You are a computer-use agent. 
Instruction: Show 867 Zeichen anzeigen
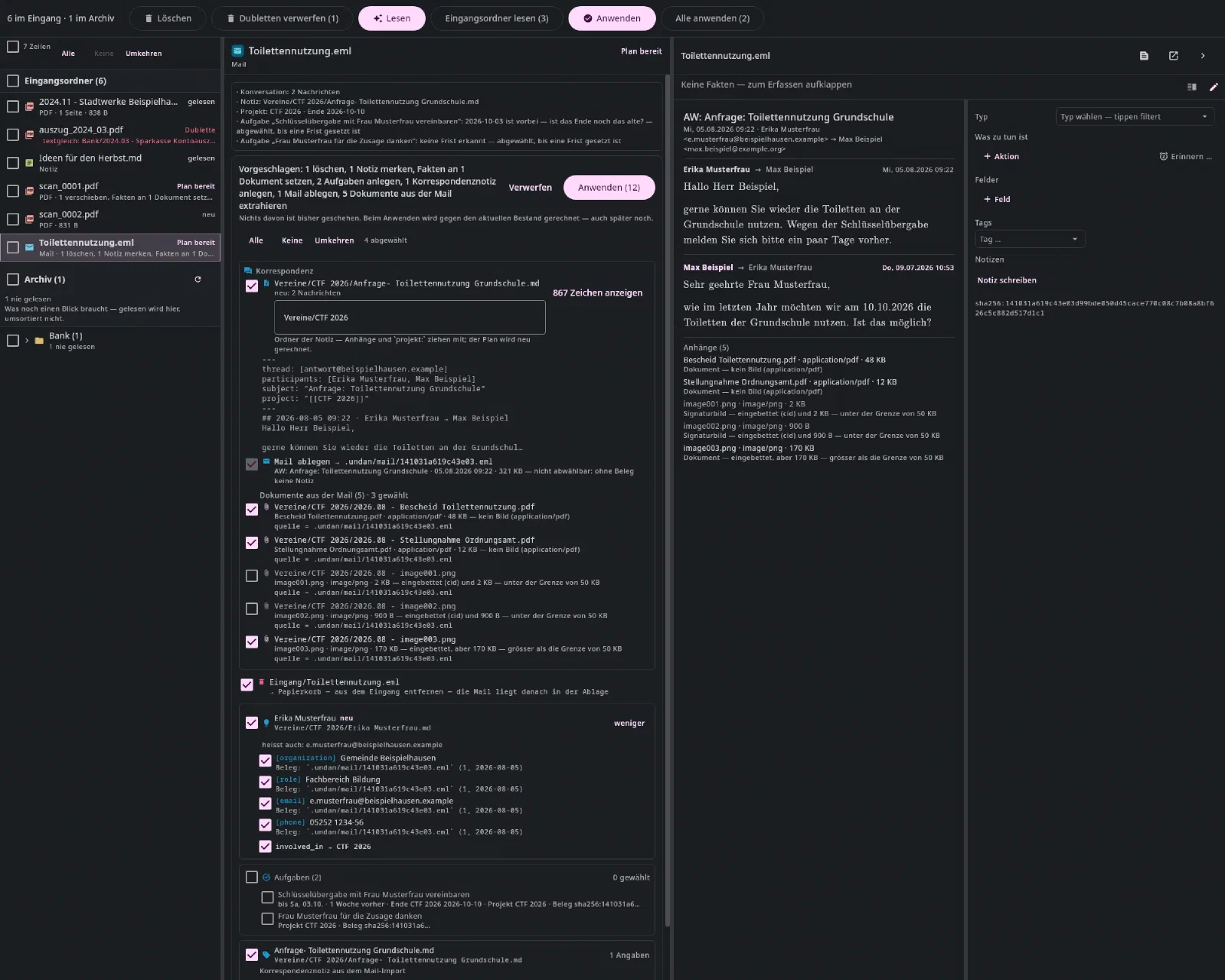coord(597,292)
